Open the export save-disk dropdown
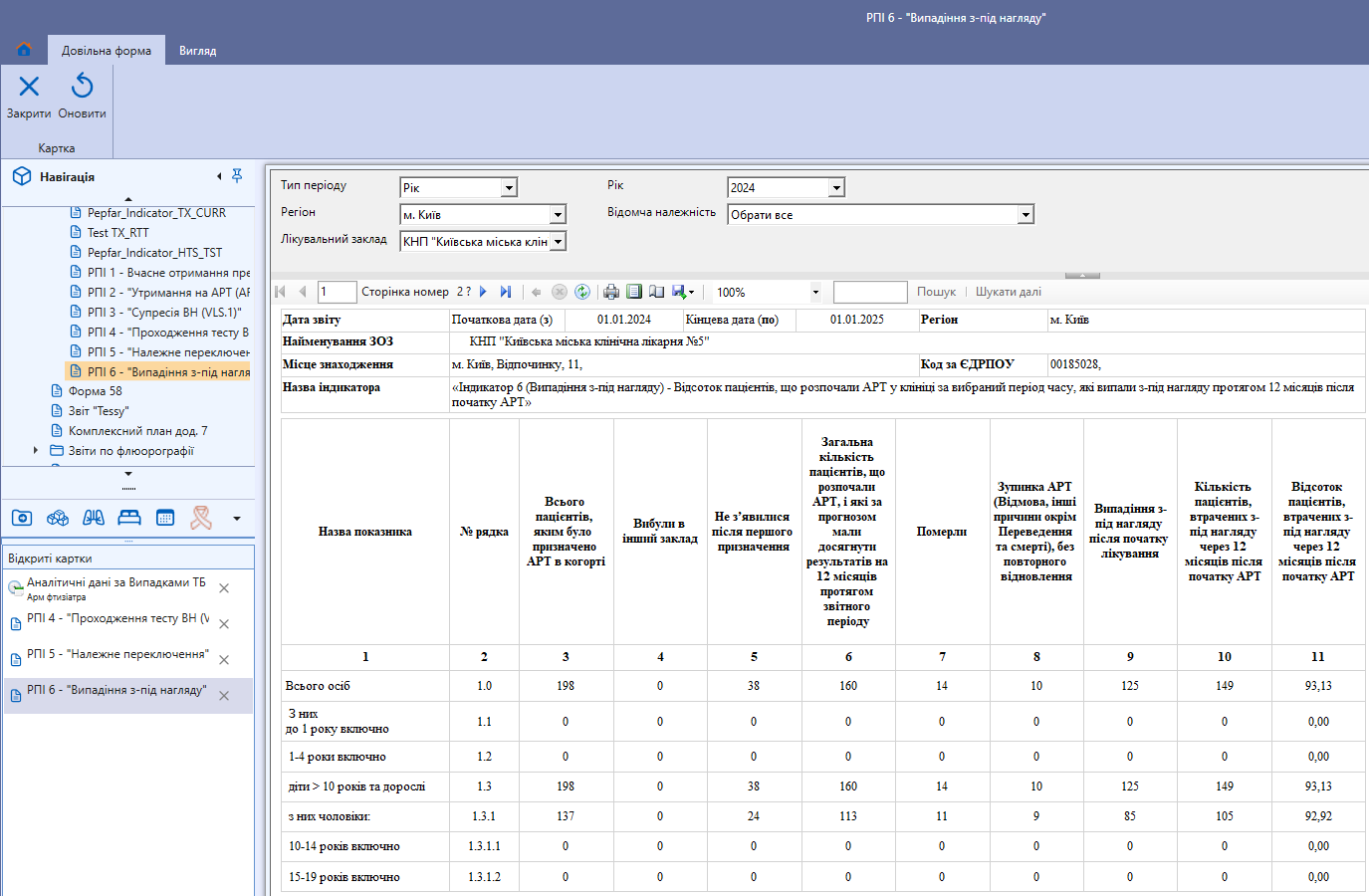The height and width of the screenshot is (896, 1369). point(683,292)
